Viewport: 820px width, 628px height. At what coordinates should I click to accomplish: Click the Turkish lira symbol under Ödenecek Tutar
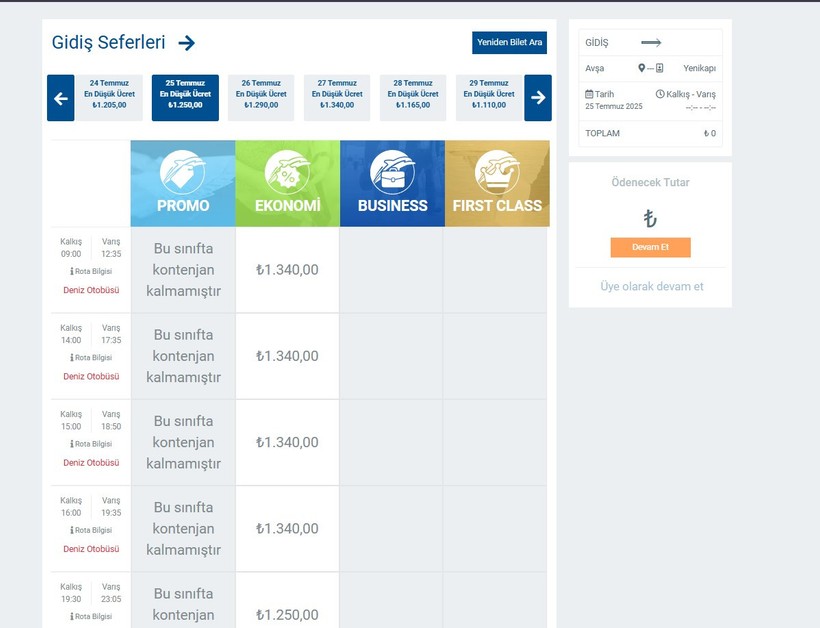[650, 218]
